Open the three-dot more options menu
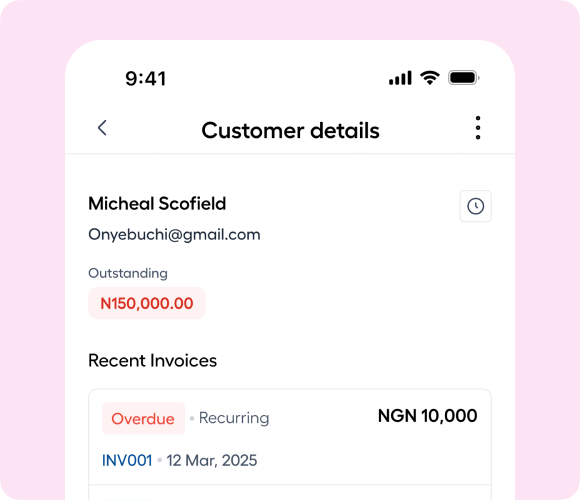The width and height of the screenshot is (580, 500). [478, 128]
